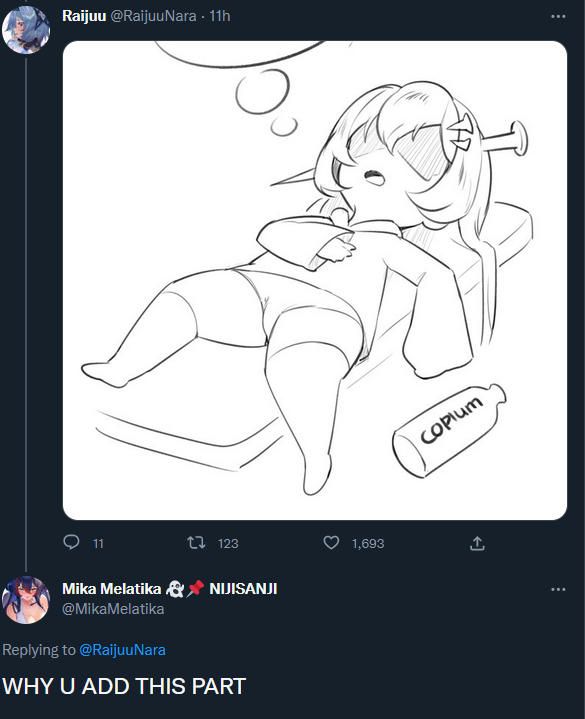This screenshot has height=719, width=585.
Task: Click the retweet arrows icon
Action: (x=196, y=543)
